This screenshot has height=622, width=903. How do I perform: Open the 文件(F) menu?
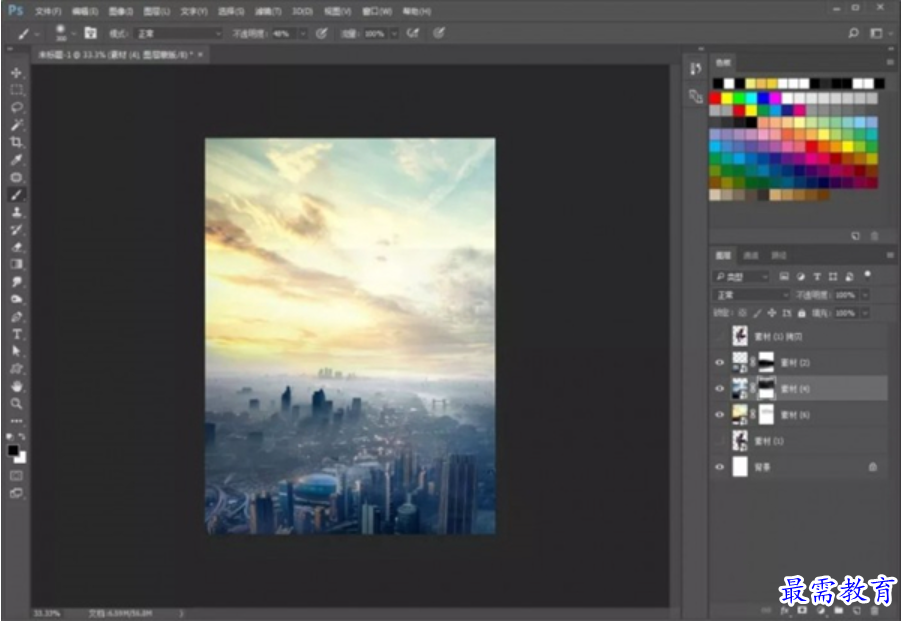(48, 11)
